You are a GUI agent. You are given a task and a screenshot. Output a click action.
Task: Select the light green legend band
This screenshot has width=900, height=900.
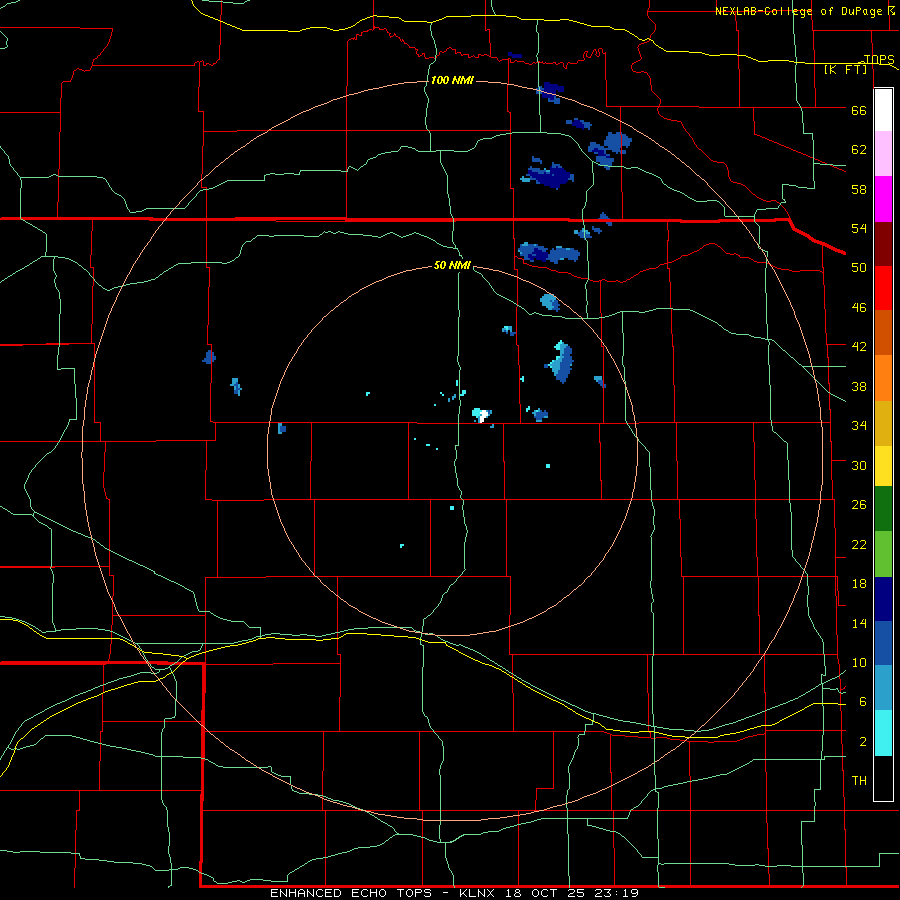(x=883, y=554)
